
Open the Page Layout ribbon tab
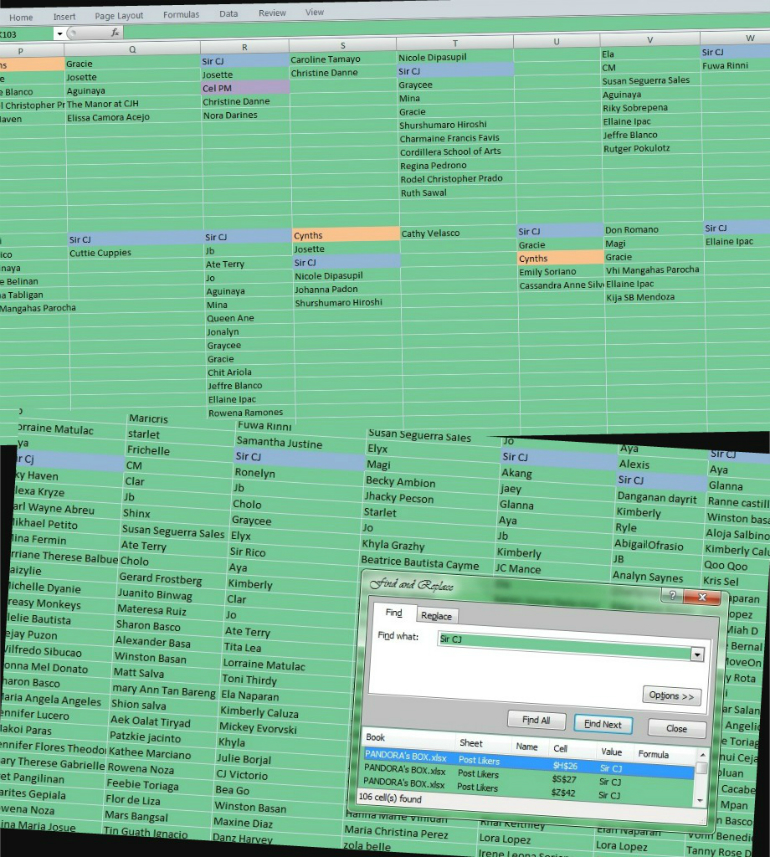(118, 16)
